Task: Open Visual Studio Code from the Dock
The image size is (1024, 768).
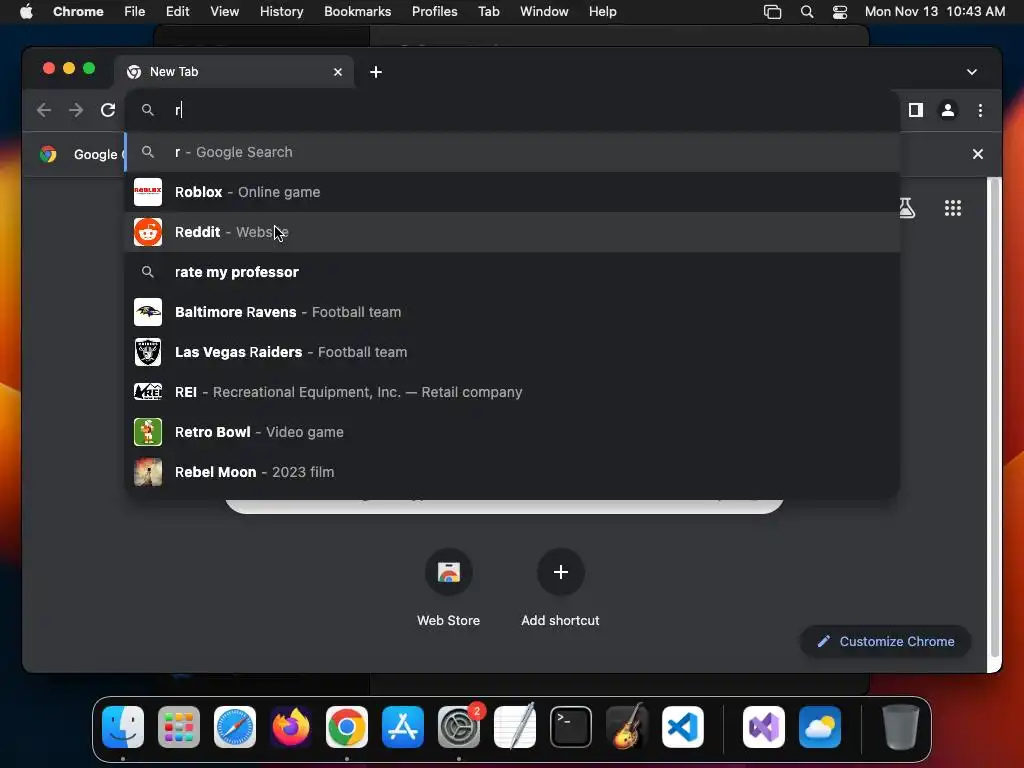Action: pos(683,727)
